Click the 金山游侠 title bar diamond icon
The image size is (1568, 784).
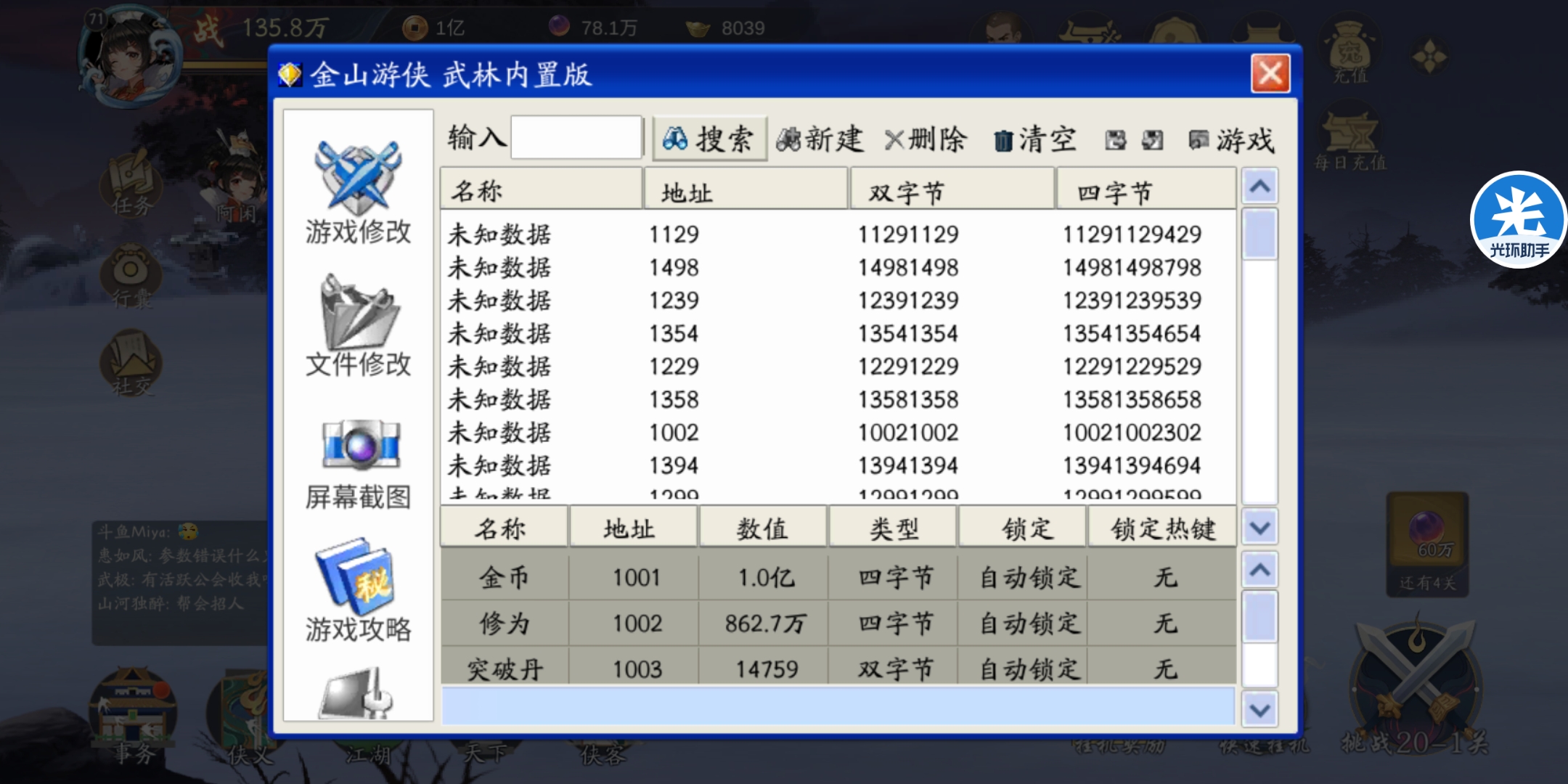290,74
